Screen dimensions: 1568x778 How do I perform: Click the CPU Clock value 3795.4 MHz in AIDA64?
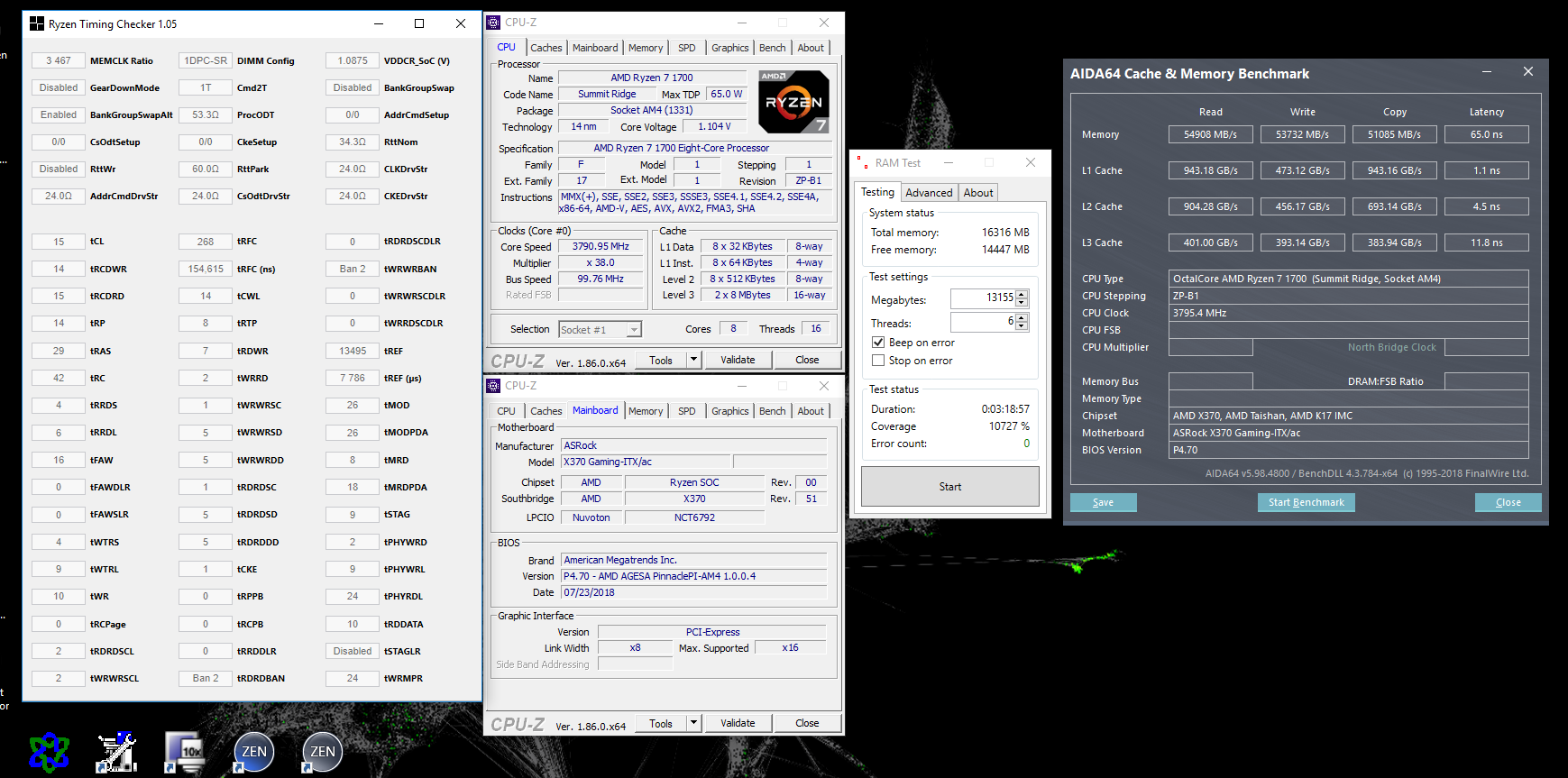click(1348, 313)
